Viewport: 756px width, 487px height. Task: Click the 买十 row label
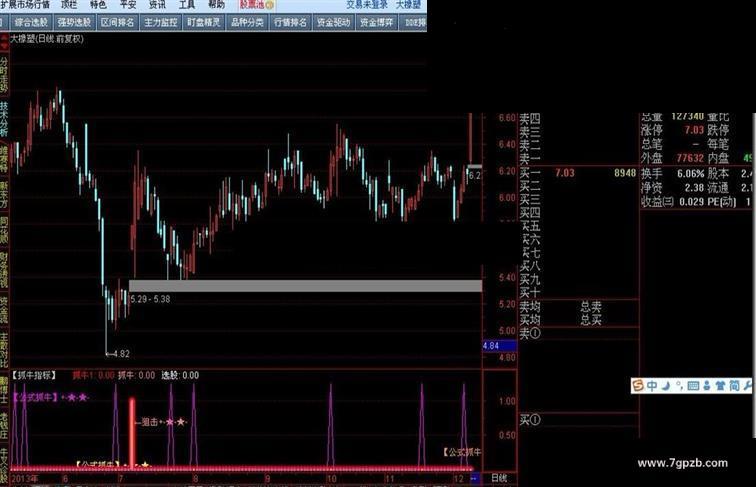pyautogui.click(x=530, y=292)
